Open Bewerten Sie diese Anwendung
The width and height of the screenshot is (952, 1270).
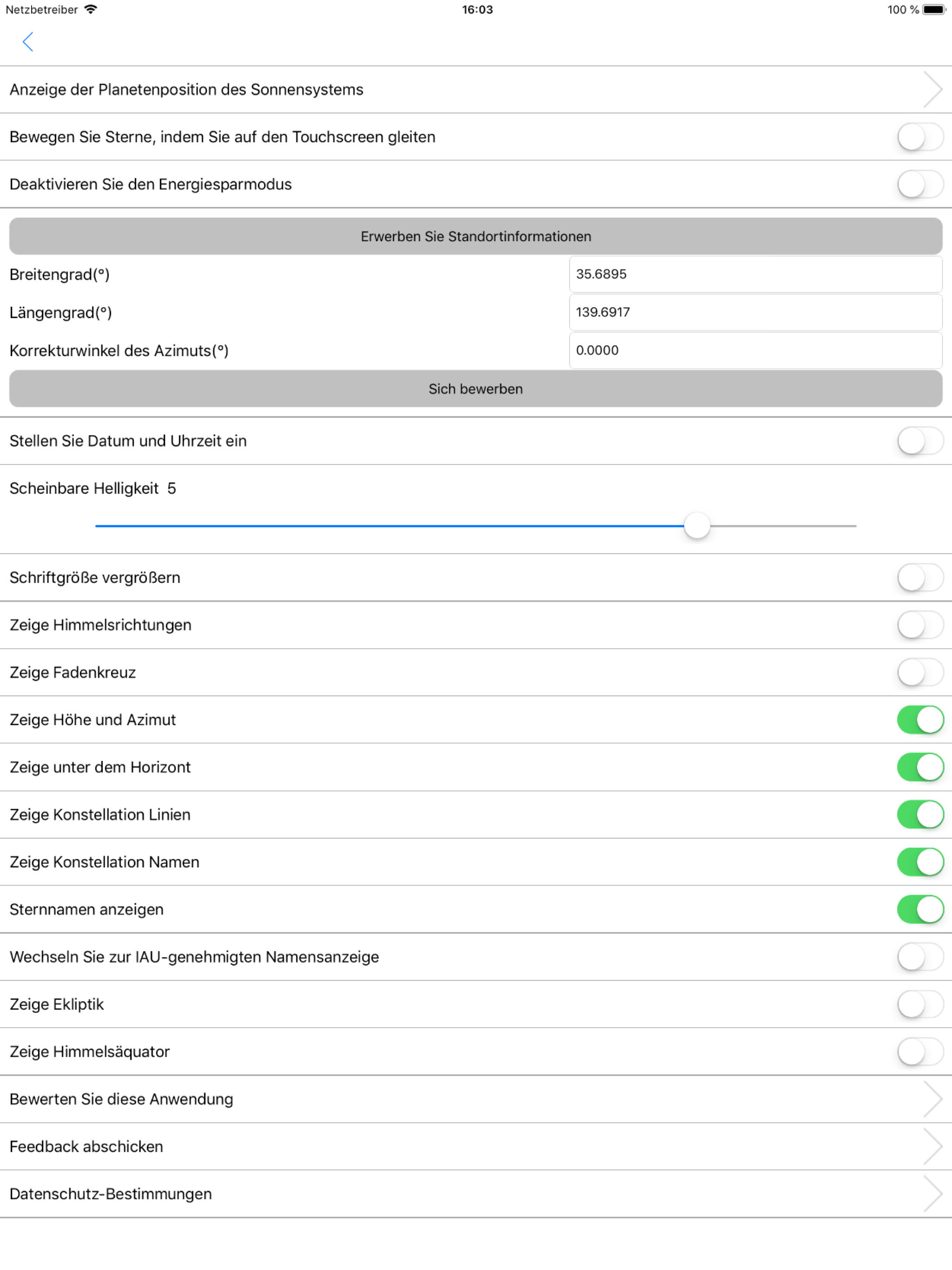point(476,1099)
